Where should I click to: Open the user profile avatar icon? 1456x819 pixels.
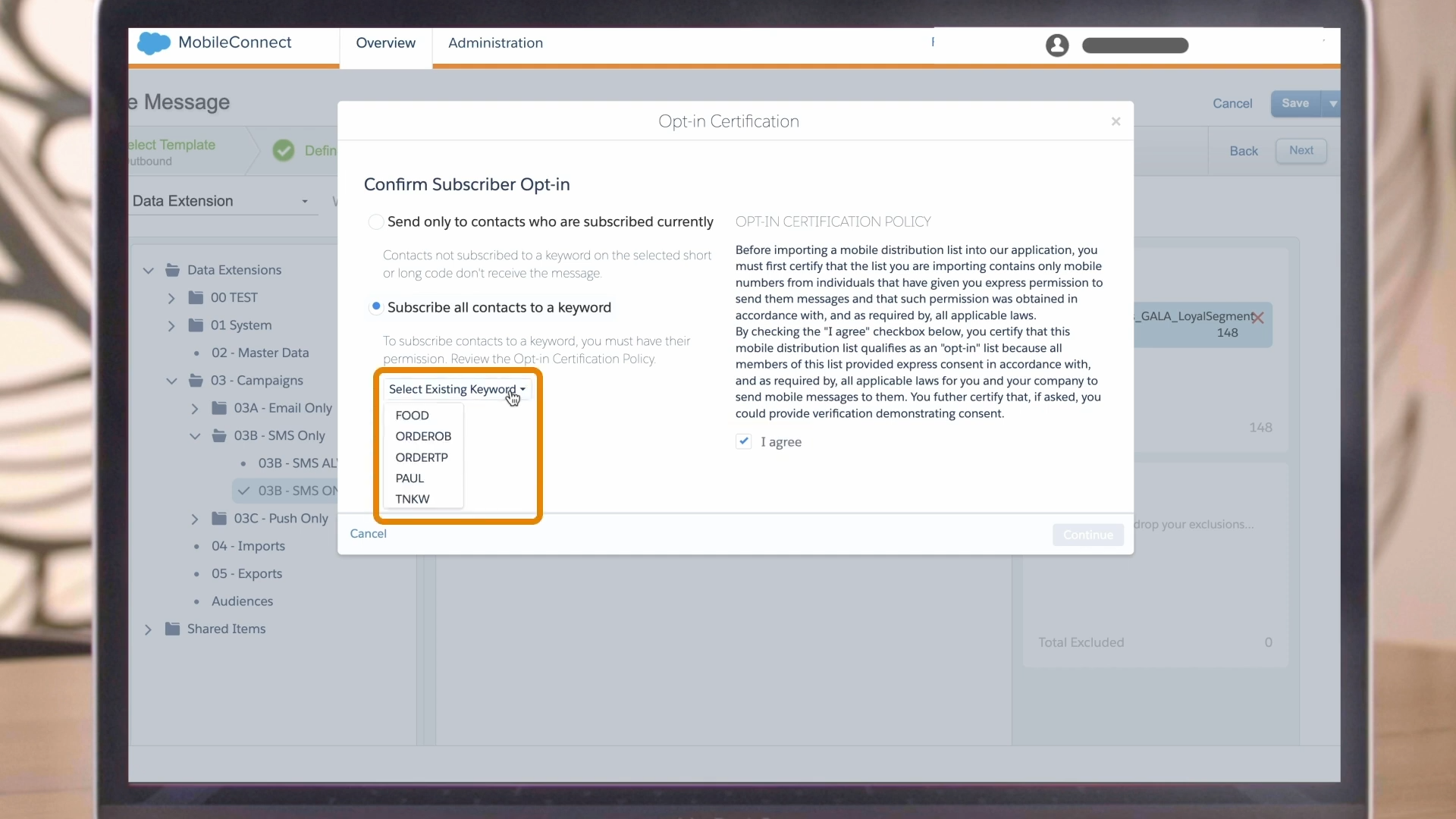(x=1057, y=45)
